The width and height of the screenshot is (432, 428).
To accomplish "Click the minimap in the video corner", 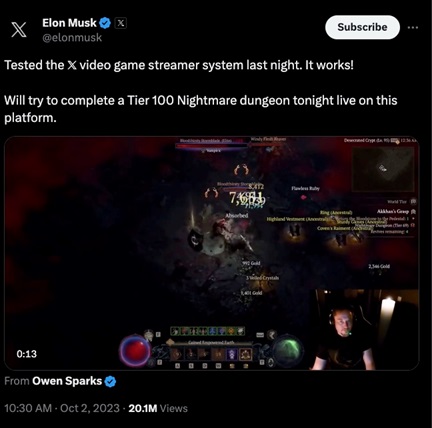I will pyautogui.click(x=383, y=169).
